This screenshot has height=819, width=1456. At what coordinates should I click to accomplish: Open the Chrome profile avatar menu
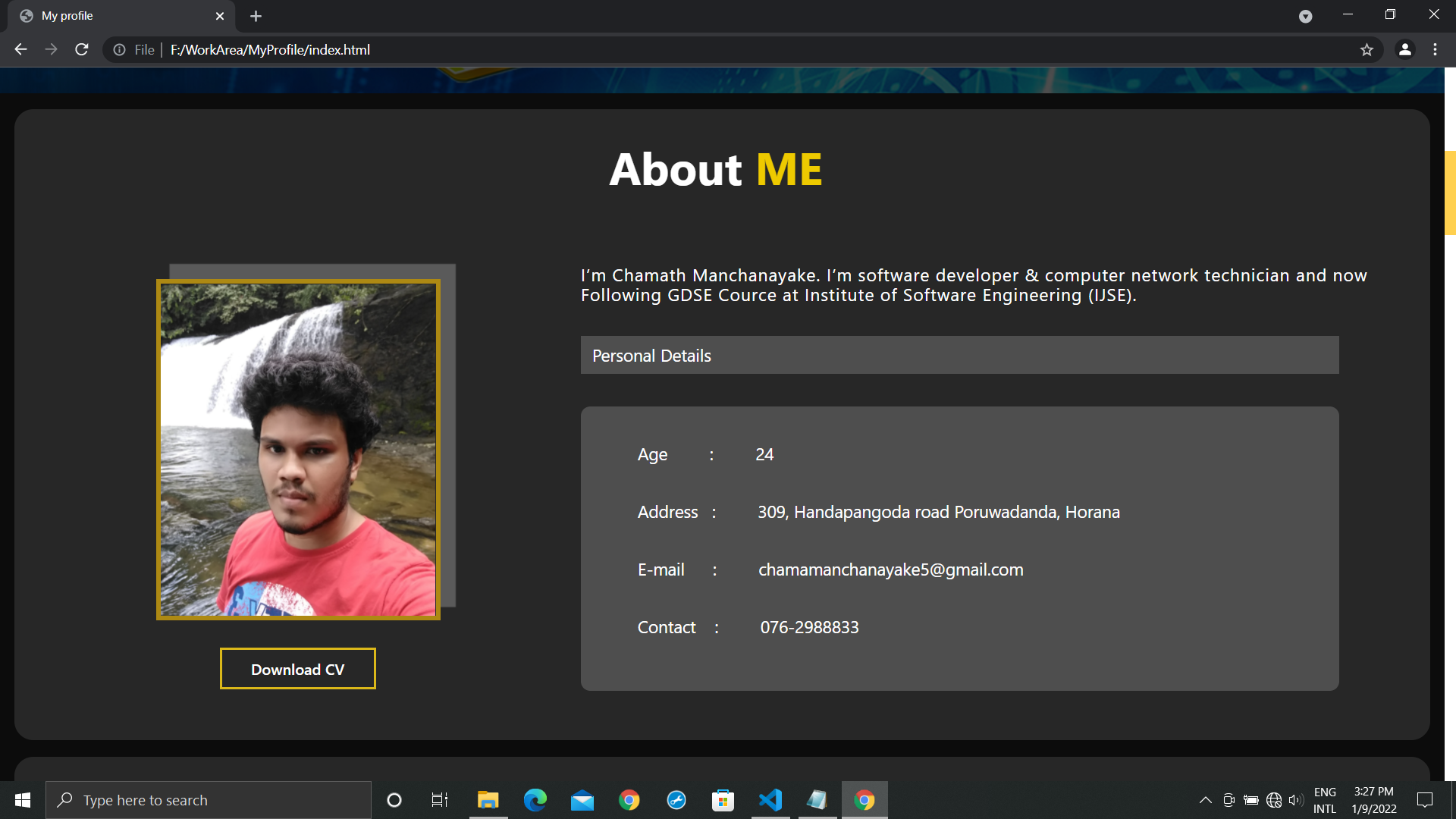(x=1404, y=49)
